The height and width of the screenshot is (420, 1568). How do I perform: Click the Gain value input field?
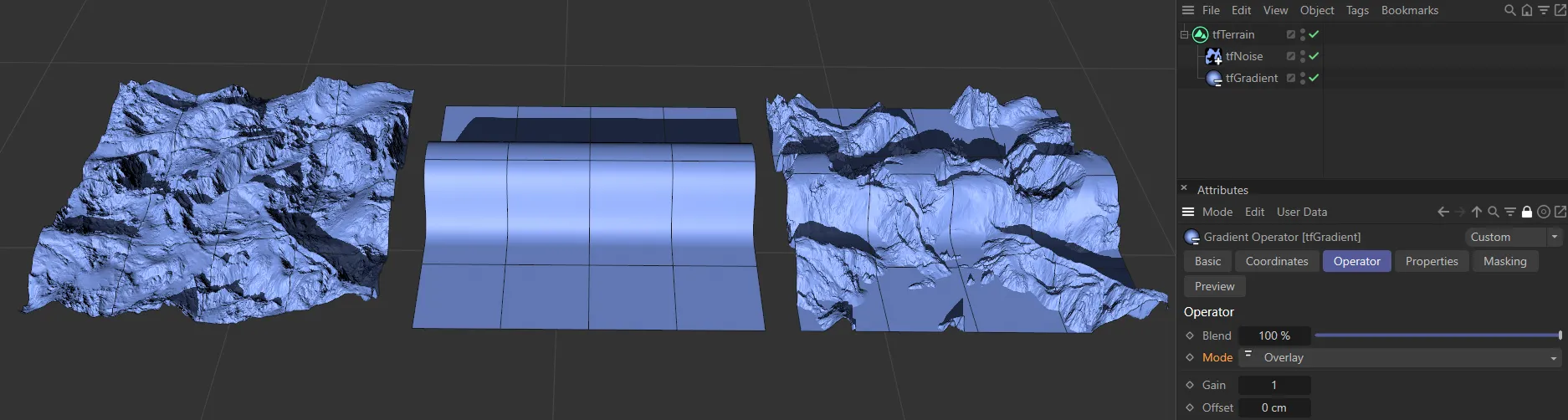coord(1273,385)
